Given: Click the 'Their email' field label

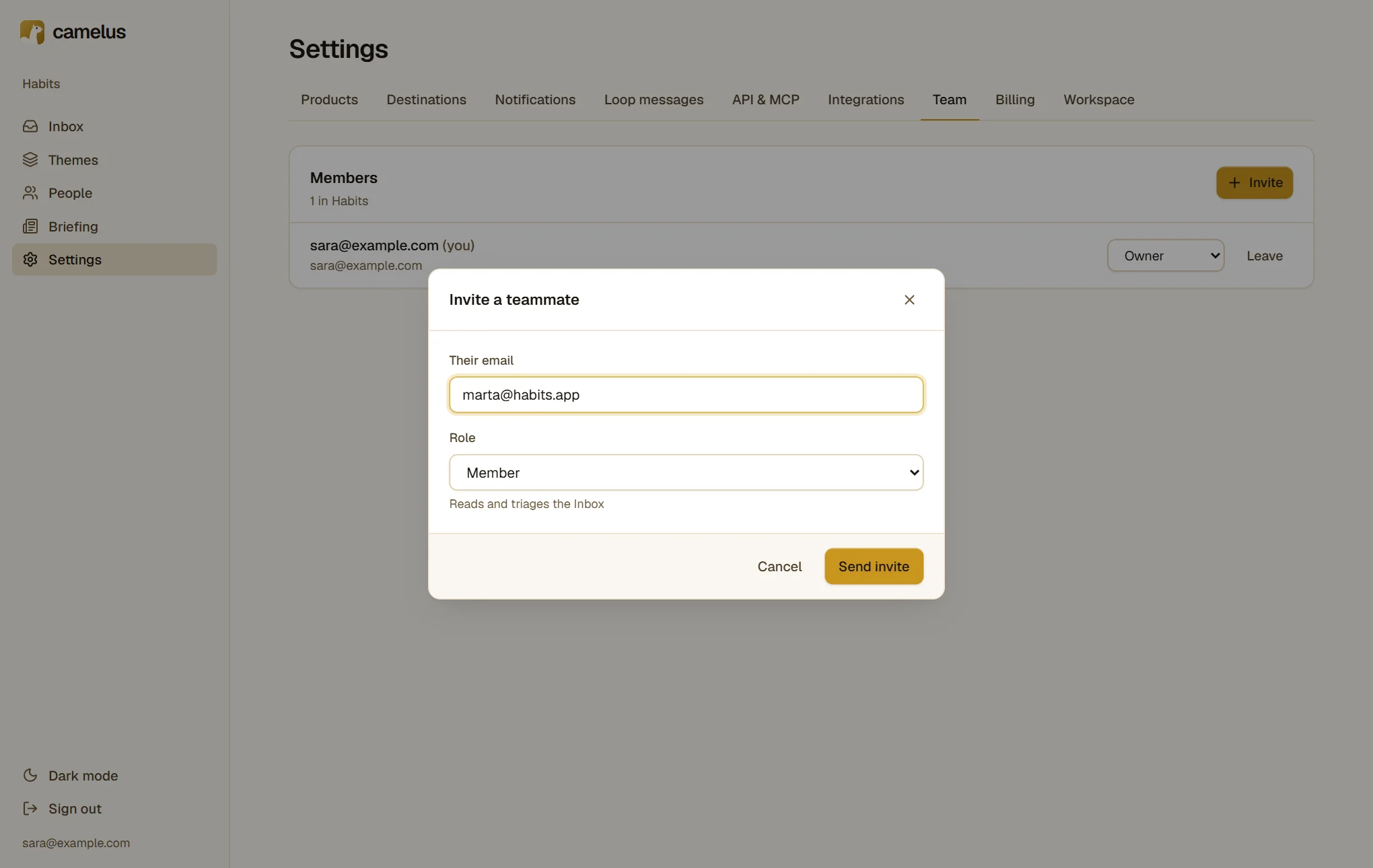Looking at the screenshot, I should [481, 361].
